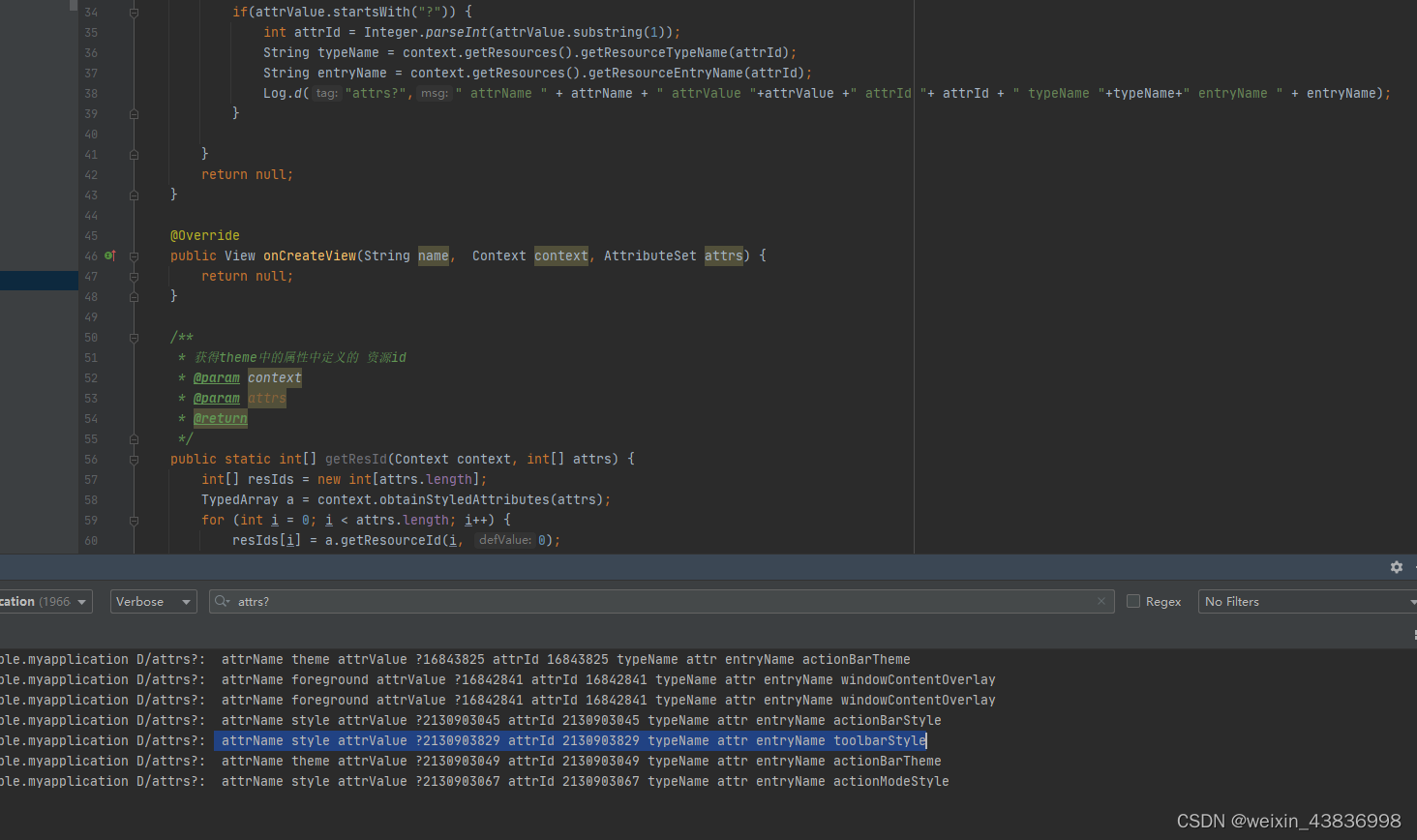Focus the Logcat search field containing attrs?
The image size is (1417, 840).
coord(662,601)
